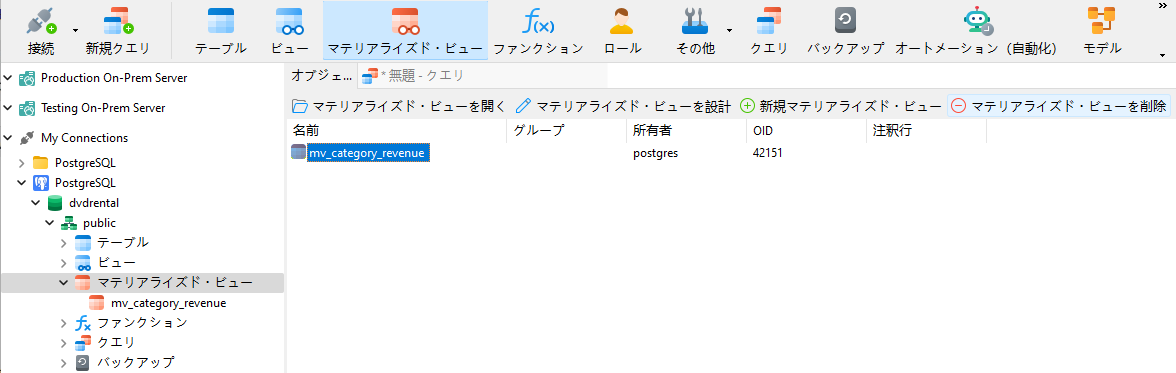Image resolution: width=1176 pixels, height=373 pixels.
Task: Select Testing On-Prem Server in tree
Action: coord(103,107)
